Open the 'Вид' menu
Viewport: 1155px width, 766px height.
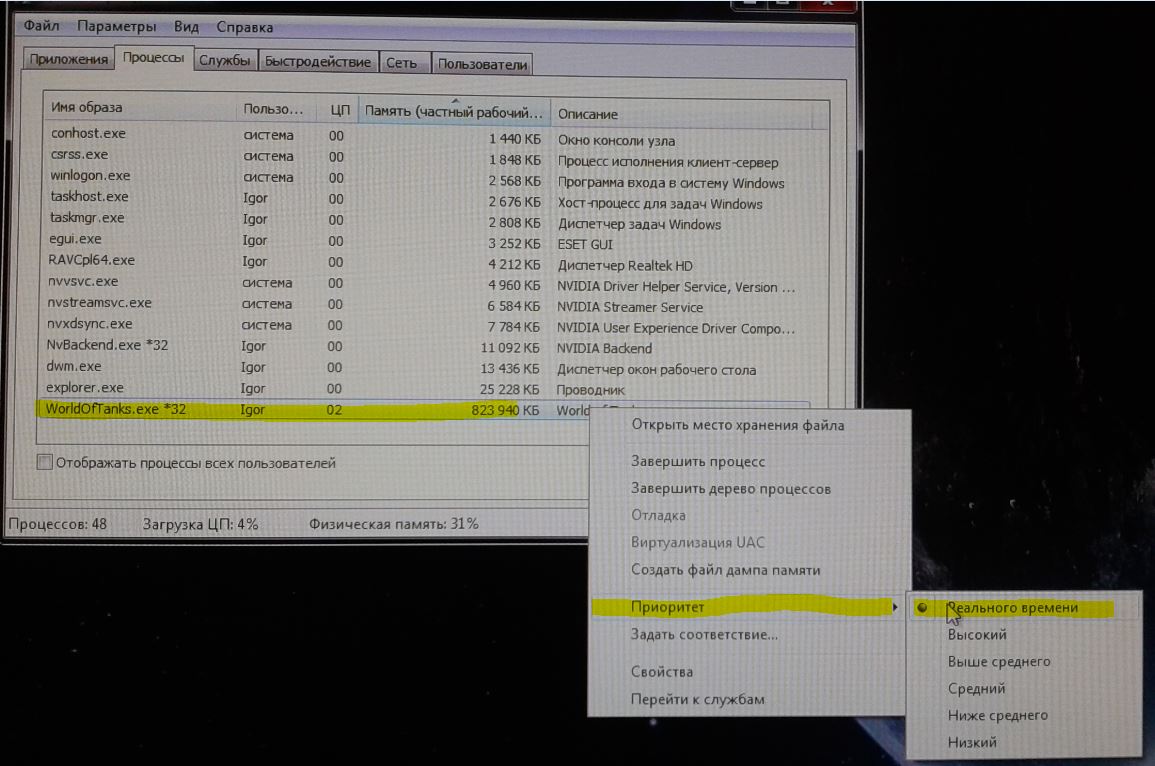pos(186,27)
